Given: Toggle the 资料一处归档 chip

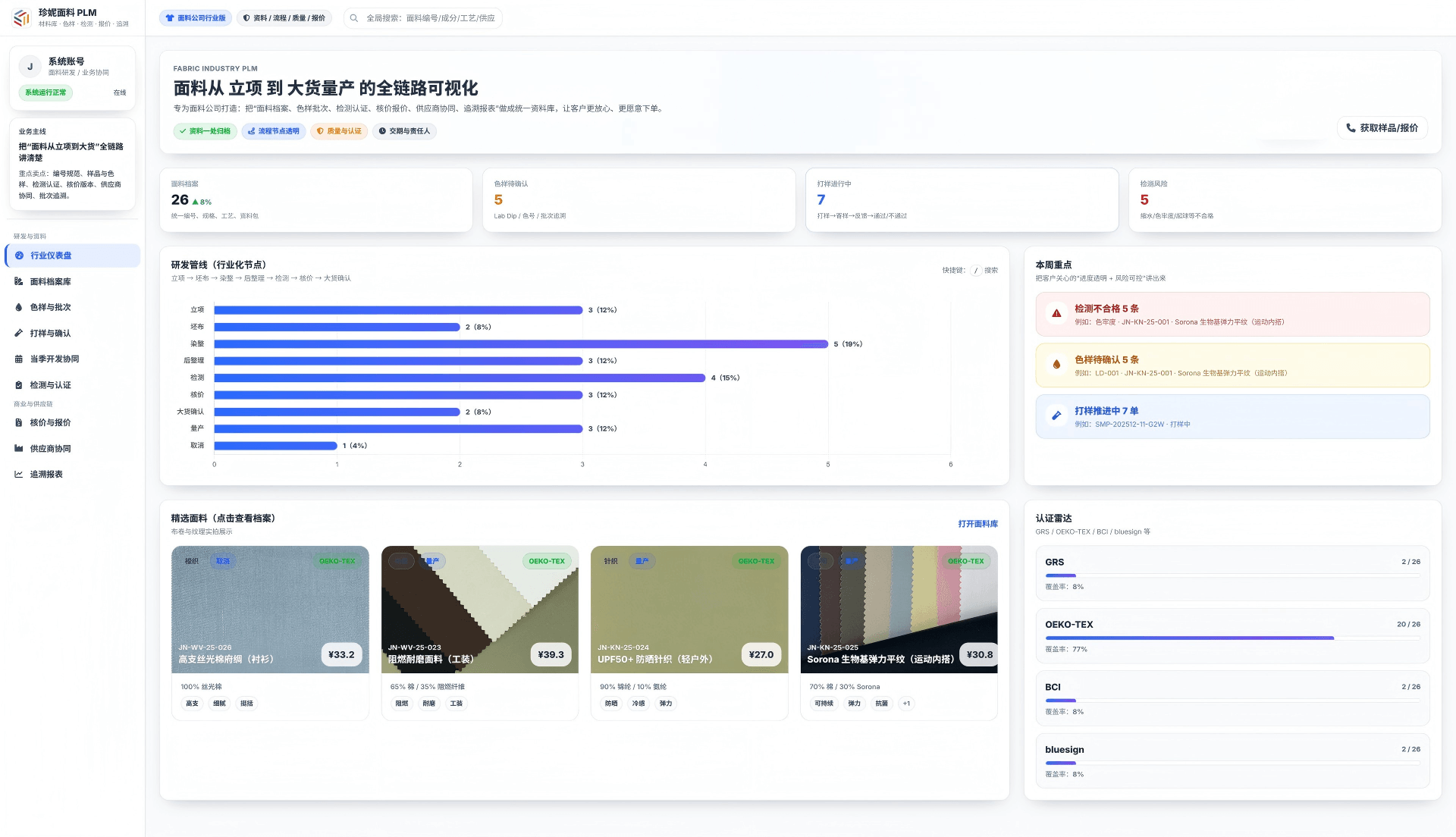Looking at the screenshot, I should (x=205, y=131).
